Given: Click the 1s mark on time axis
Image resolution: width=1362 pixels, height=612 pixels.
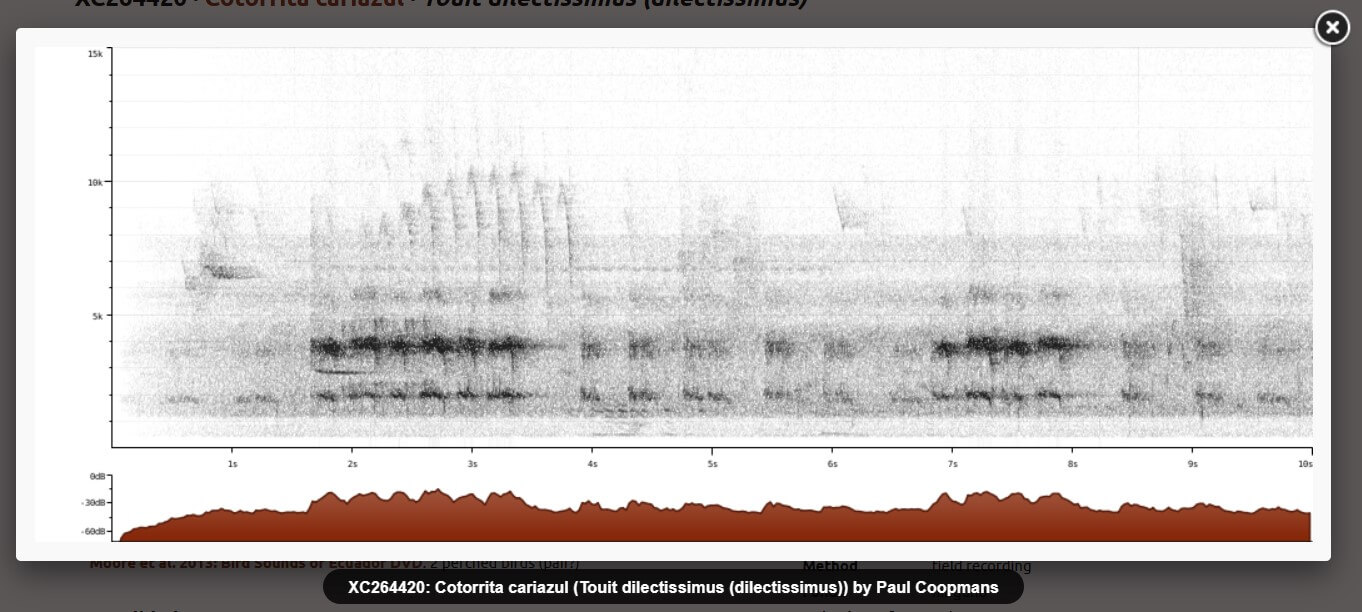Looking at the screenshot, I should point(232,464).
